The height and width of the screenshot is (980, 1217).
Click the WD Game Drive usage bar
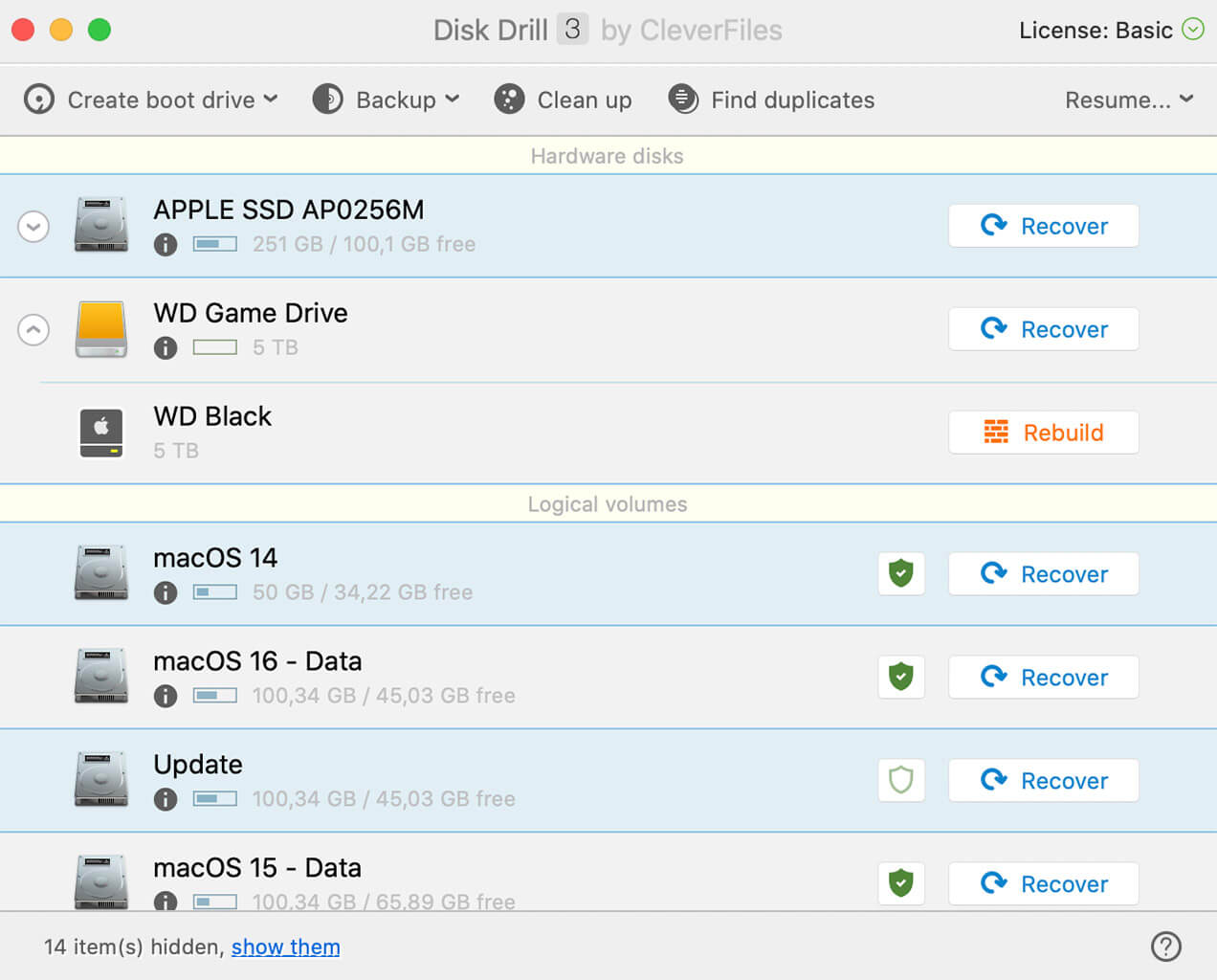[215, 347]
